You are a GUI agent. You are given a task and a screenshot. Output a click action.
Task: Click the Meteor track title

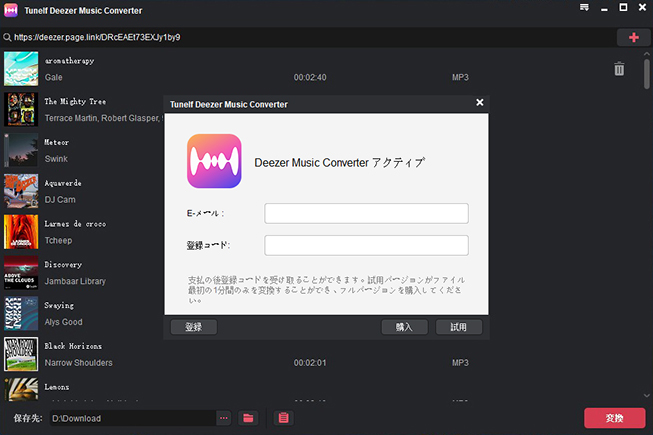(57, 142)
